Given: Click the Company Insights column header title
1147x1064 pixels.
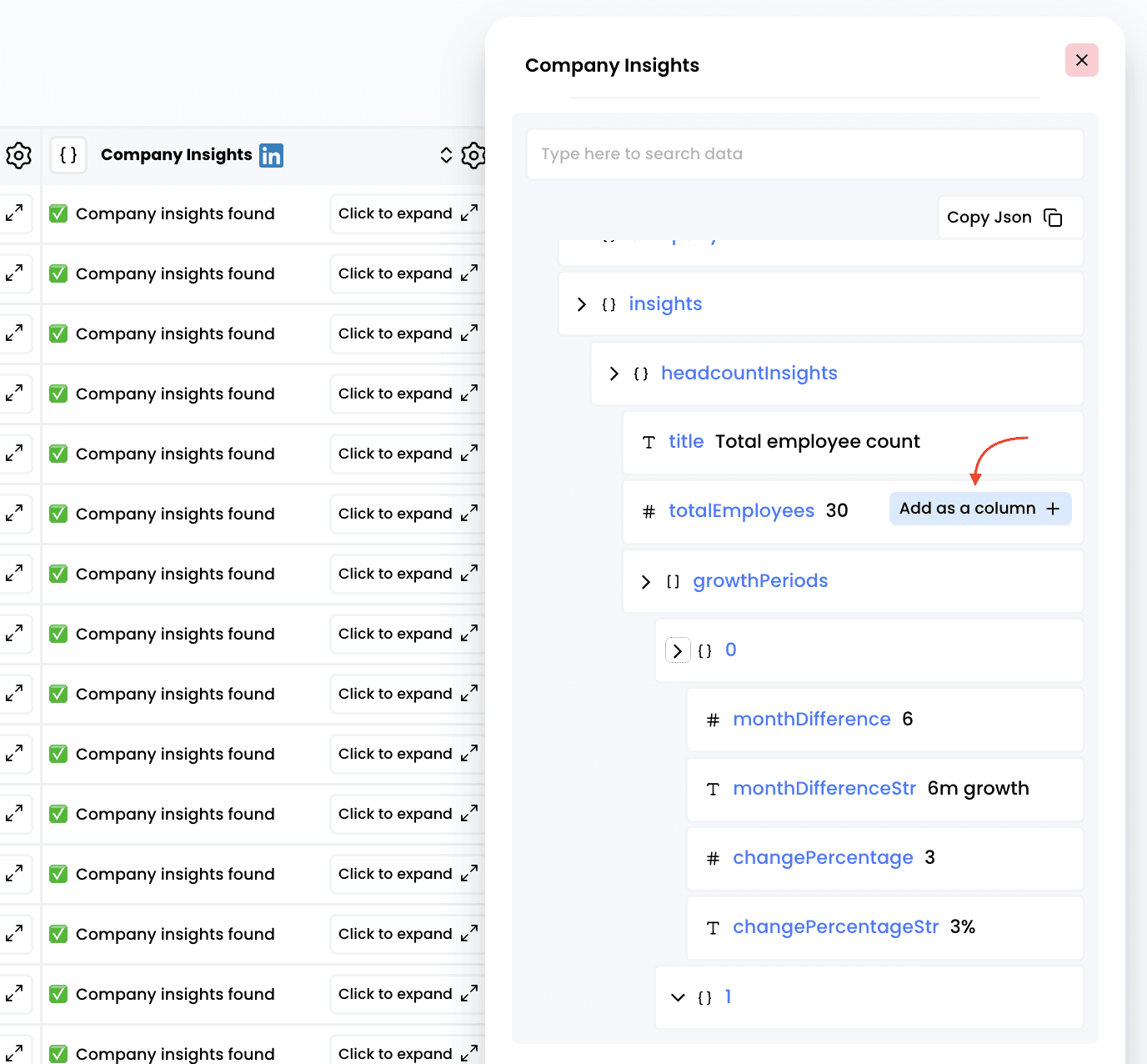Looking at the screenshot, I should (176, 155).
